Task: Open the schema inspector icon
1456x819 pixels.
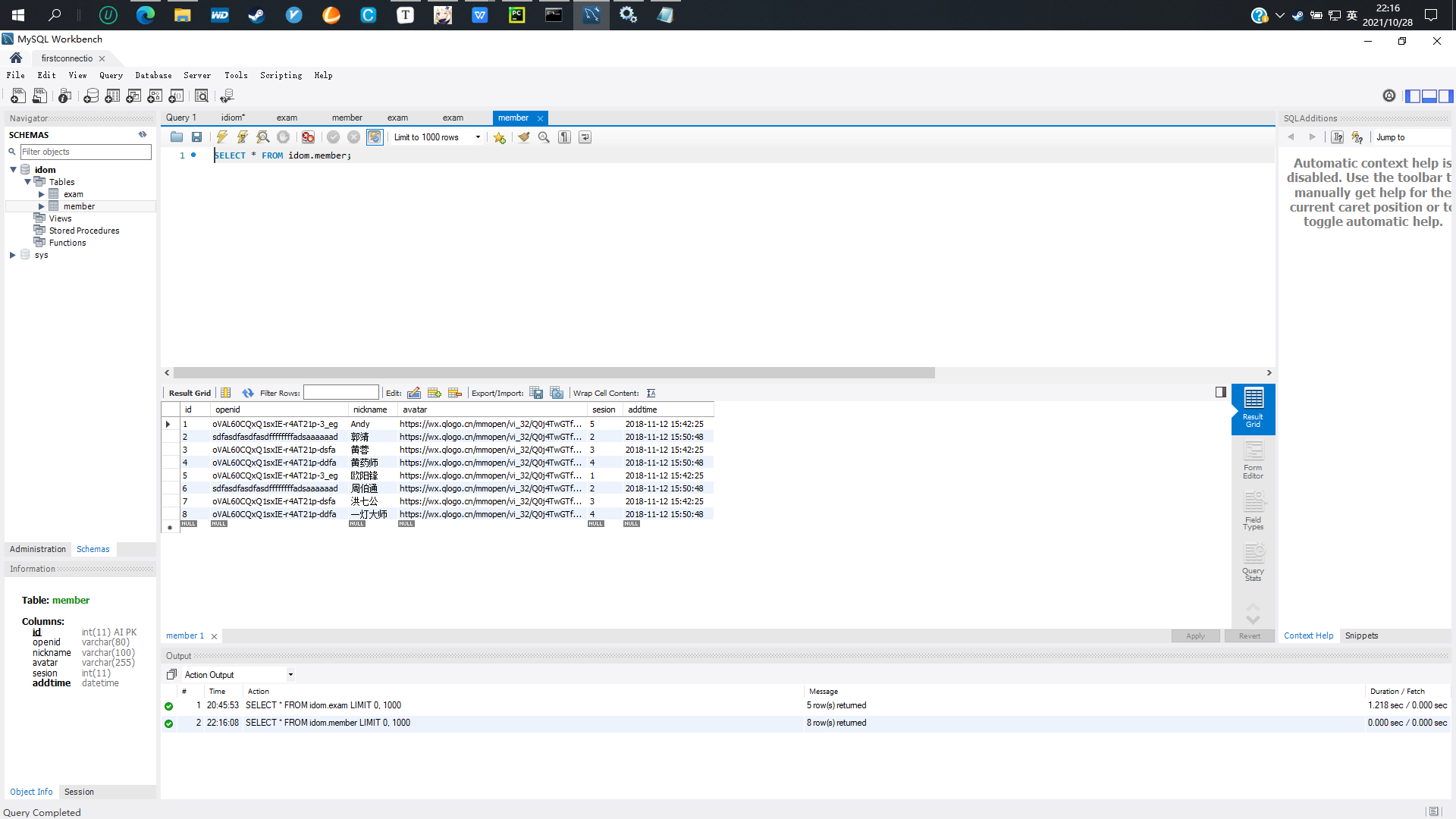Action: coord(64,96)
